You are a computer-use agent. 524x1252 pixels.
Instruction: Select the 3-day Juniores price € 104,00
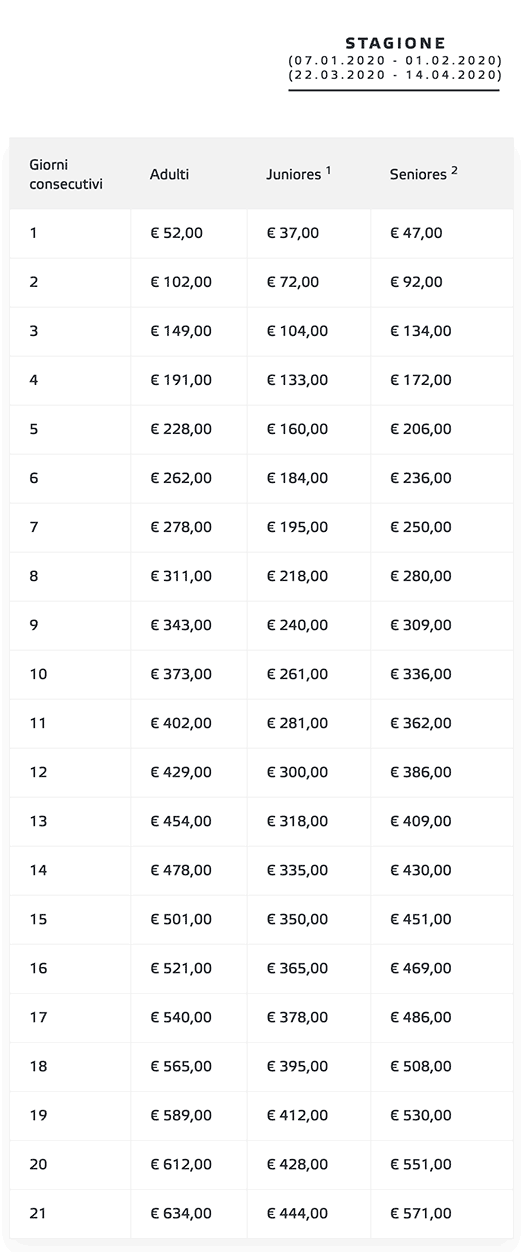pyautogui.click(x=296, y=331)
